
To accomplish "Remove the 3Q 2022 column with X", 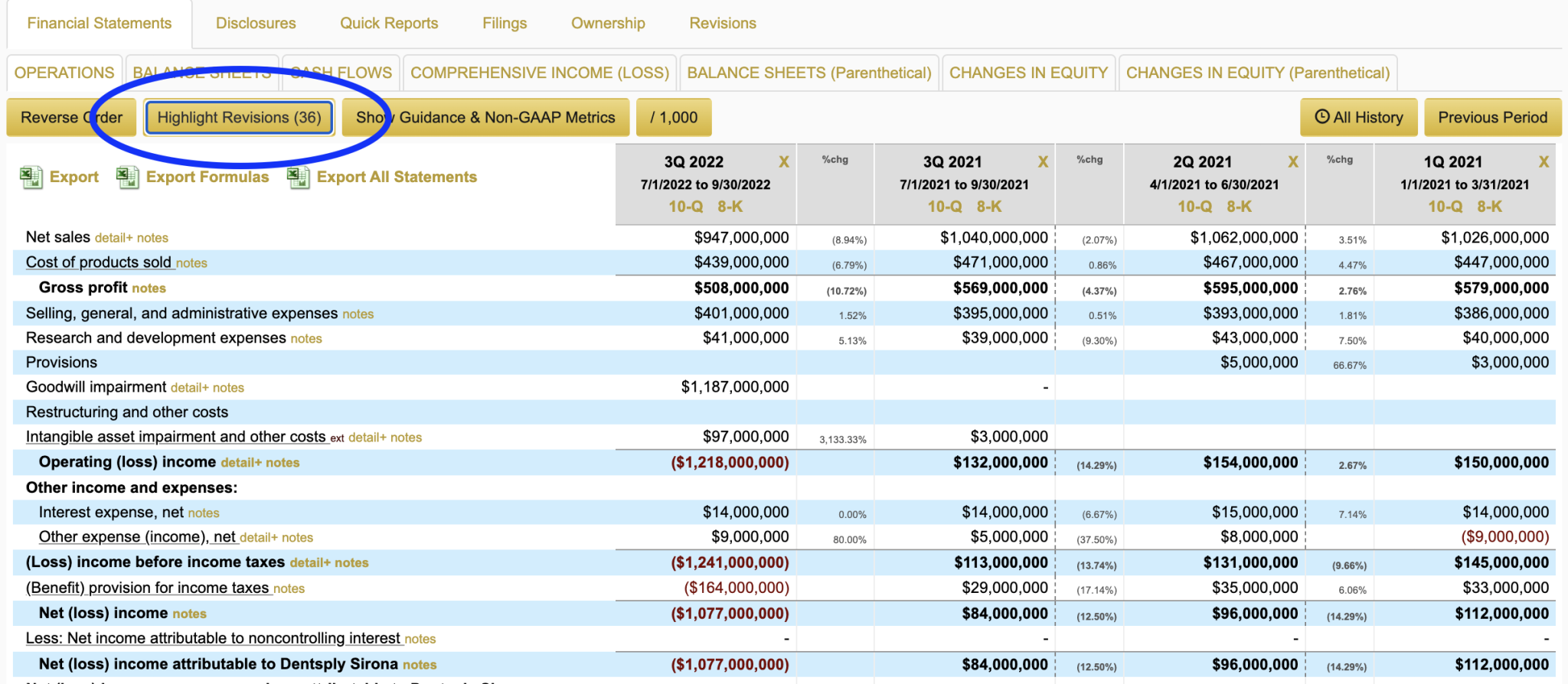I will coord(783,161).
